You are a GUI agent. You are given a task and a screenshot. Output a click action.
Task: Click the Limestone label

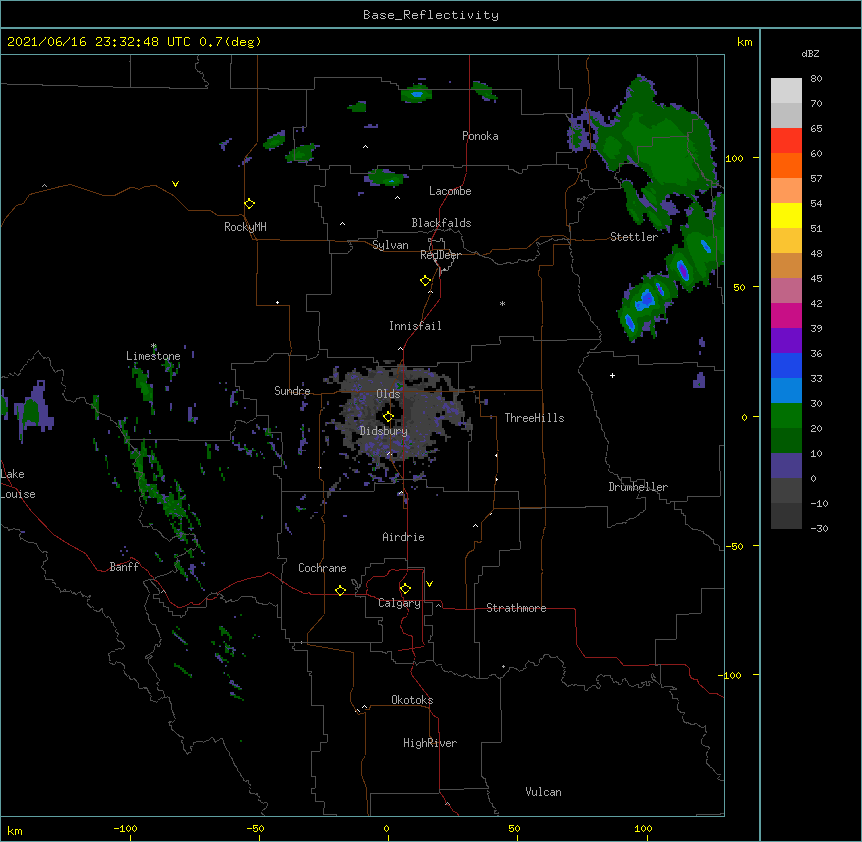[x=153, y=356]
